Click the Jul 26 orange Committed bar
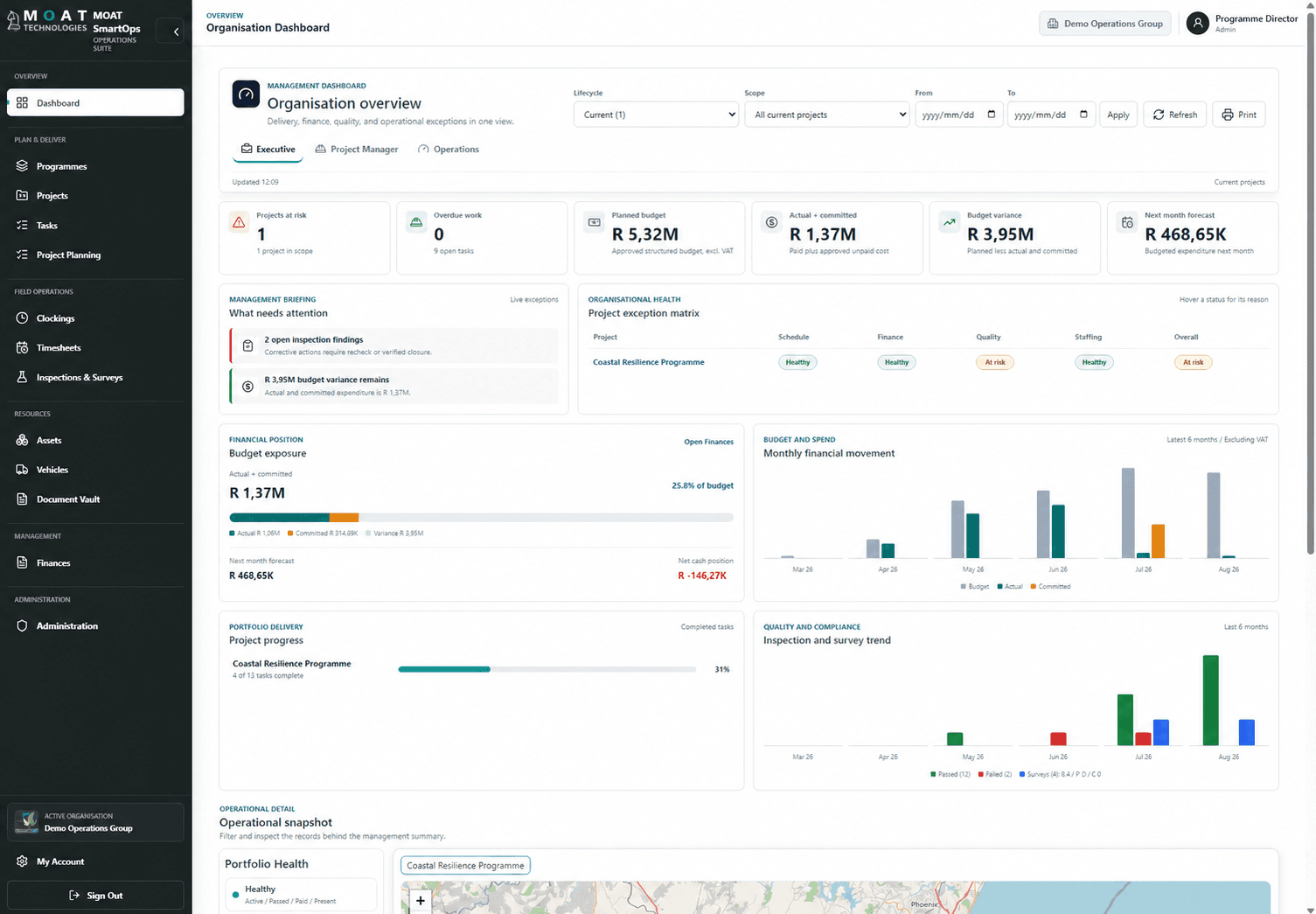This screenshot has height=914, width=1316. point(1158,541)
